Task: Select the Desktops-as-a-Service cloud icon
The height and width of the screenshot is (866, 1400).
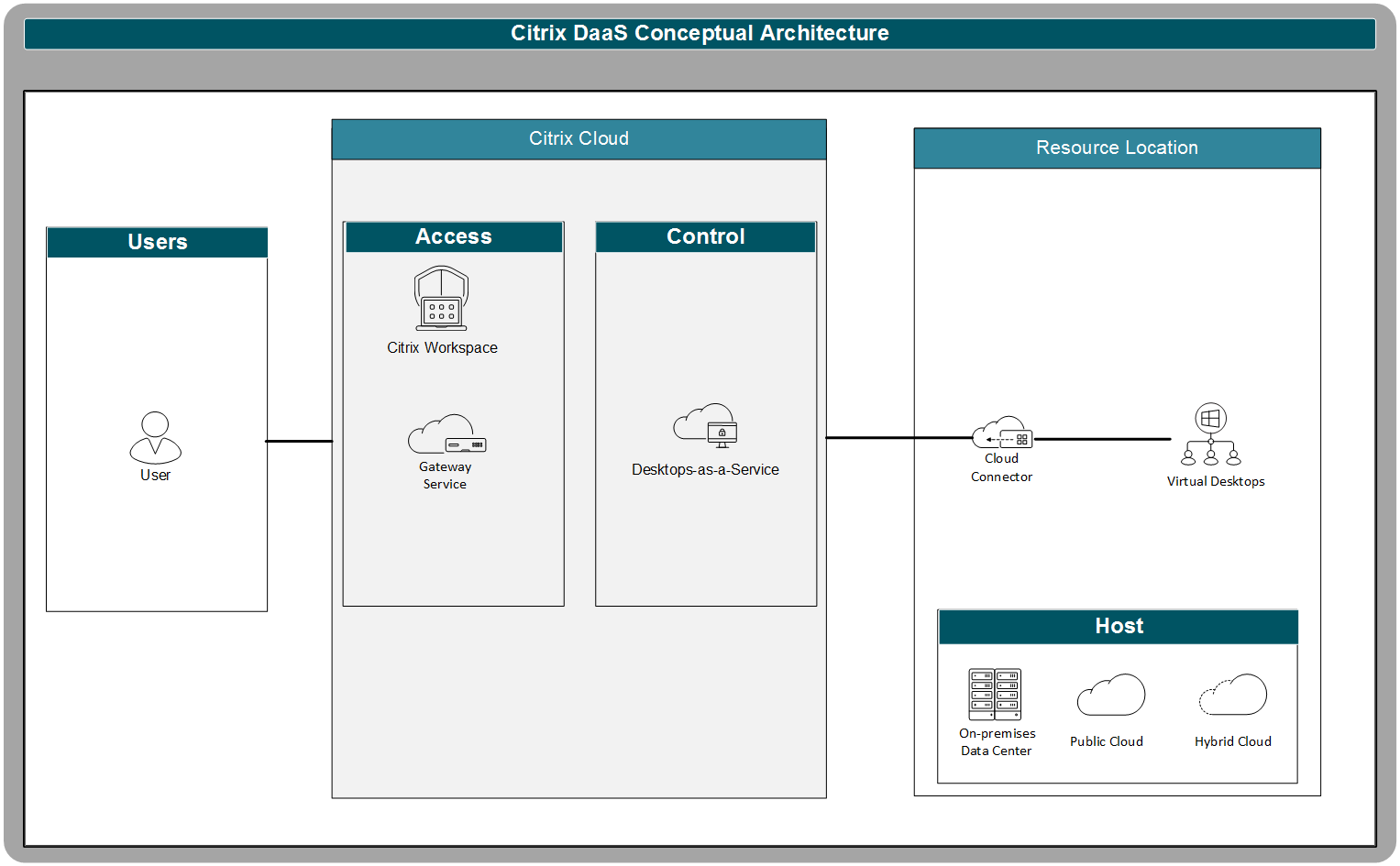Action: click(705, 426)
